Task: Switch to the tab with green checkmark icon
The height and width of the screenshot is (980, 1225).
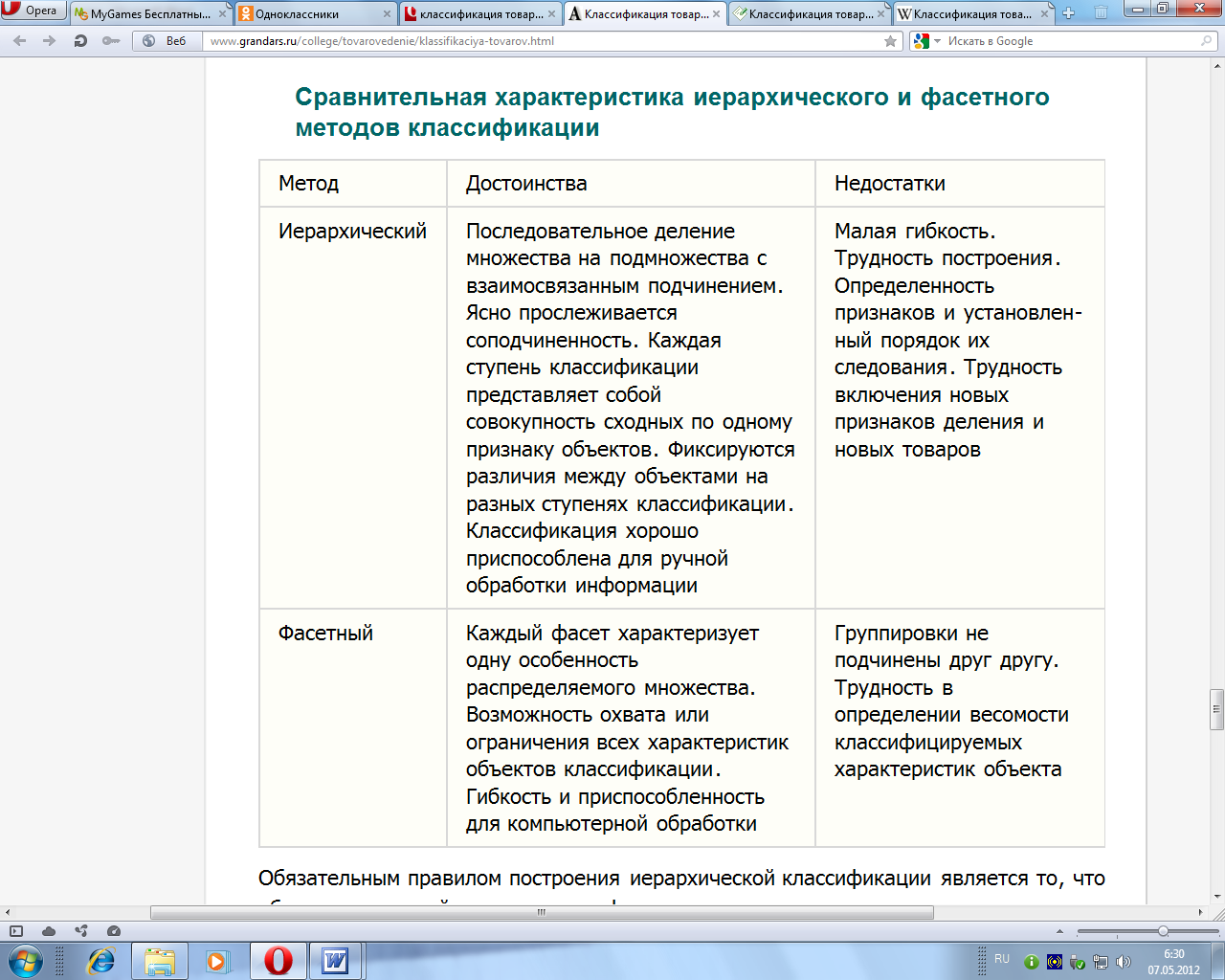Action: point(809,13)
